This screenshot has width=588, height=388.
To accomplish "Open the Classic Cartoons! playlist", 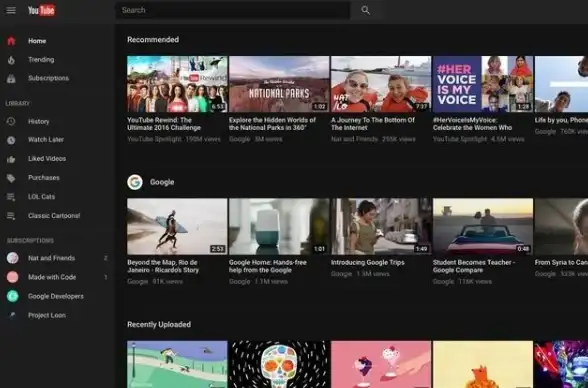I will (x=54, y=216).
